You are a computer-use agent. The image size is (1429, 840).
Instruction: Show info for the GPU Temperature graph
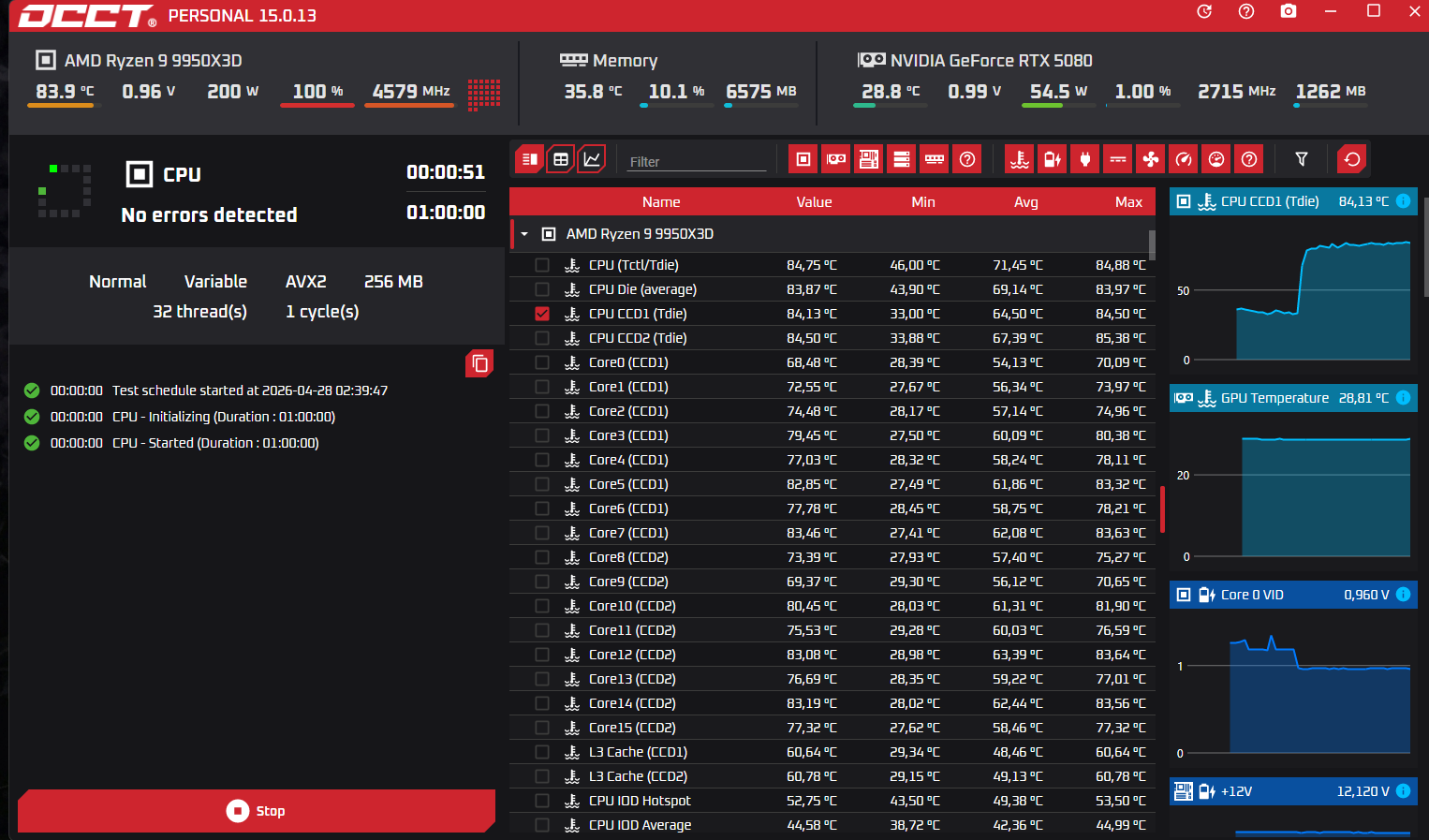point(1404,397)
